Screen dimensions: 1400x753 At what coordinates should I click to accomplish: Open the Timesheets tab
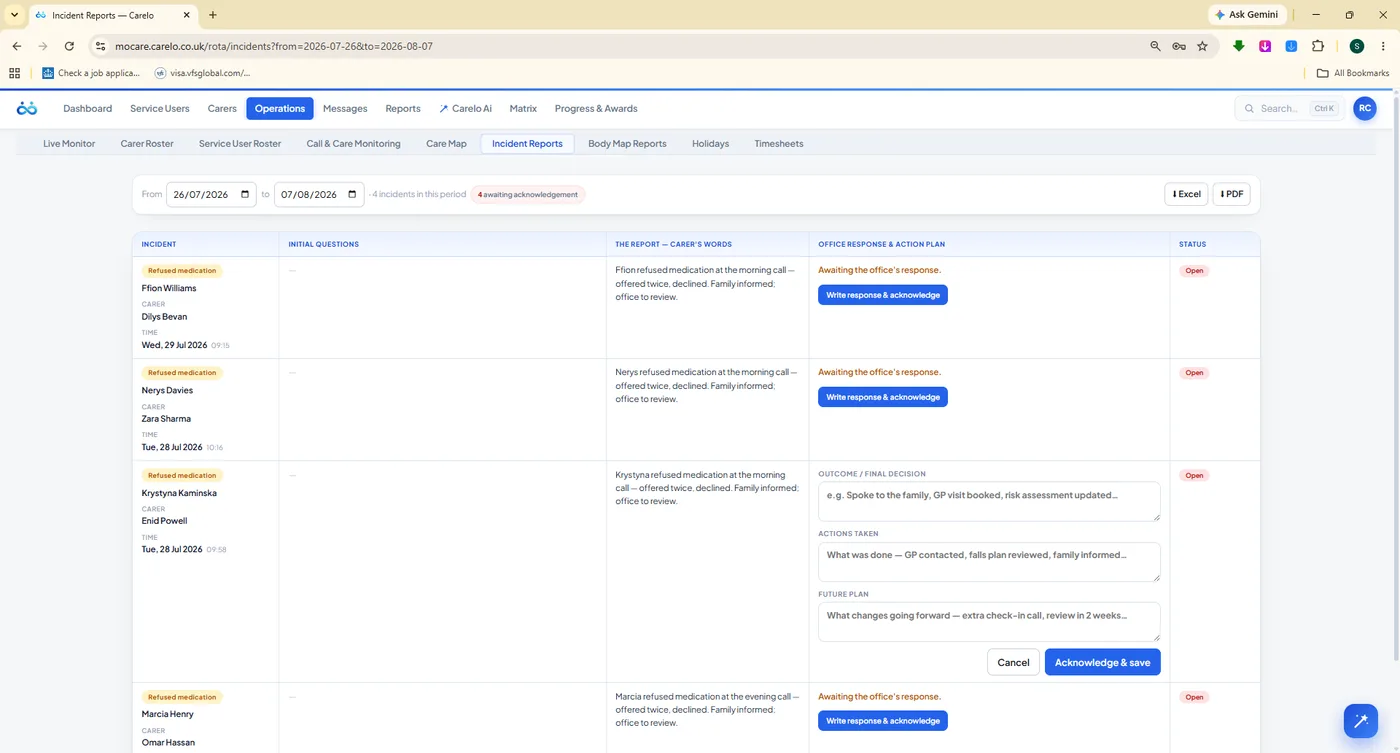tap(779, 144)
